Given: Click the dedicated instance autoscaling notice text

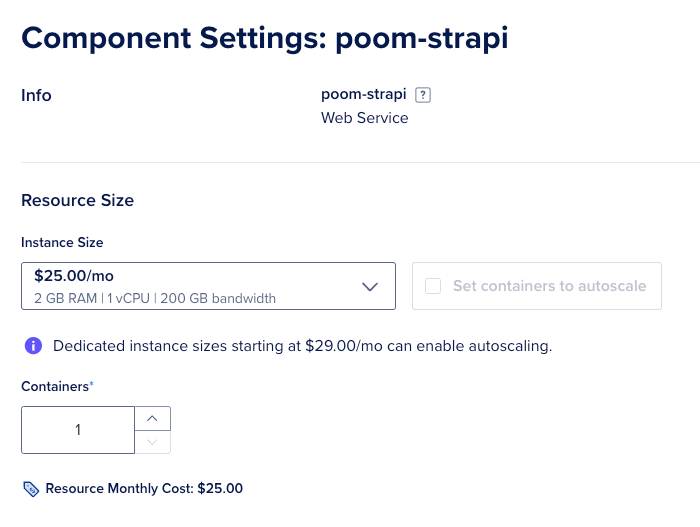Looking at the screenshot, I should [302, 346].
